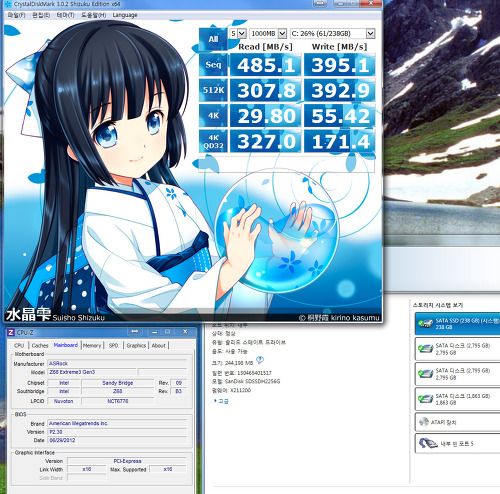Screen dimensions: 500x494
Task: Click the 512K read value 307.8
Action: click(x=266, y=90)
